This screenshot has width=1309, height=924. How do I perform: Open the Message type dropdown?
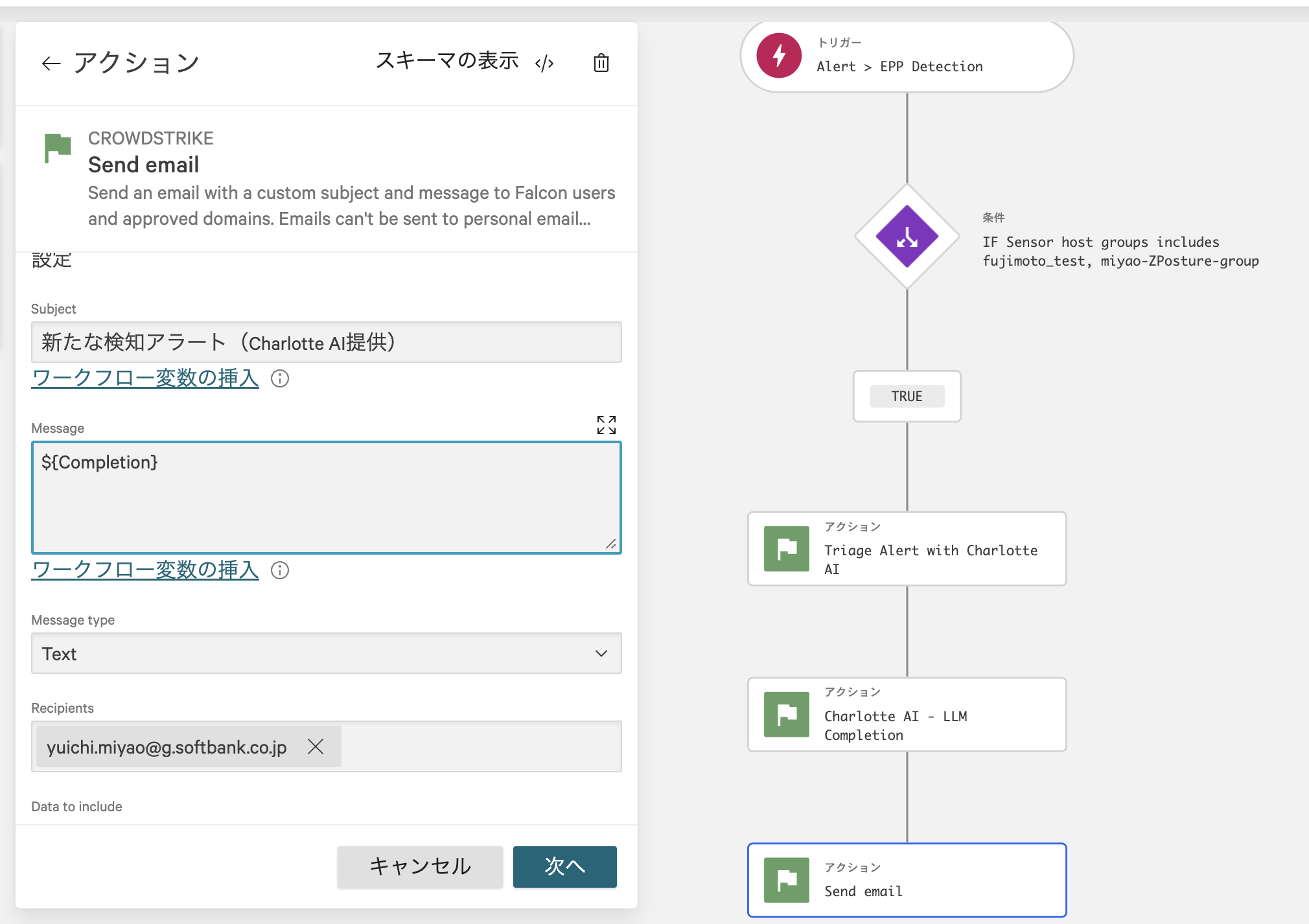[x=326, y=653]
